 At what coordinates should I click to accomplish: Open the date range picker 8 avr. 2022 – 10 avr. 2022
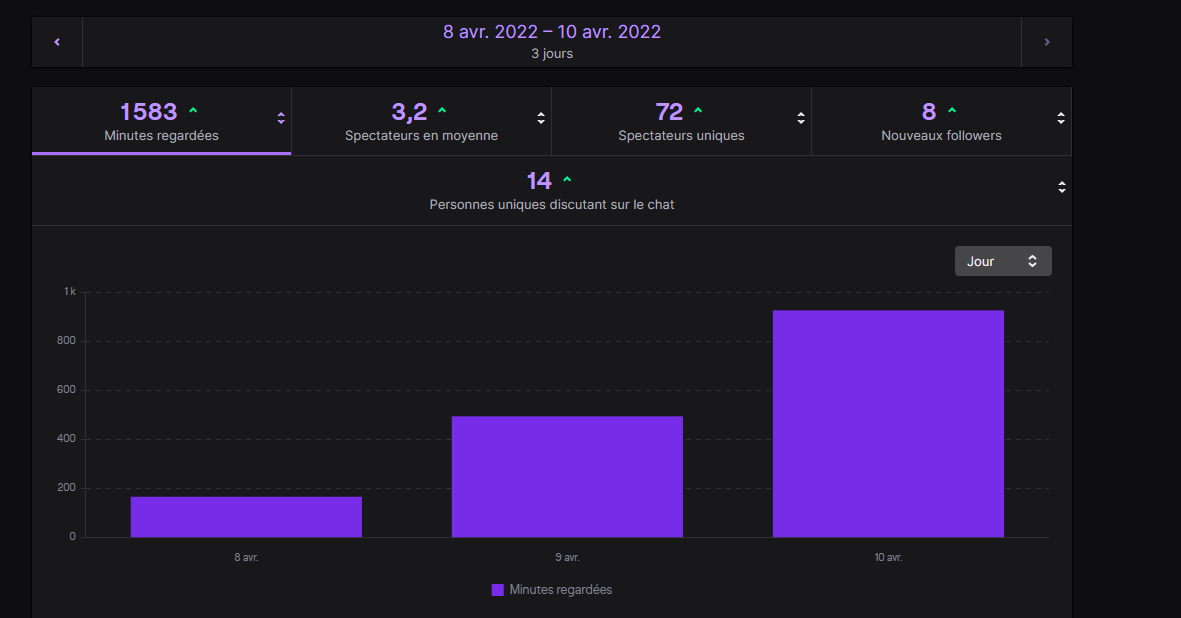[551, 42]
